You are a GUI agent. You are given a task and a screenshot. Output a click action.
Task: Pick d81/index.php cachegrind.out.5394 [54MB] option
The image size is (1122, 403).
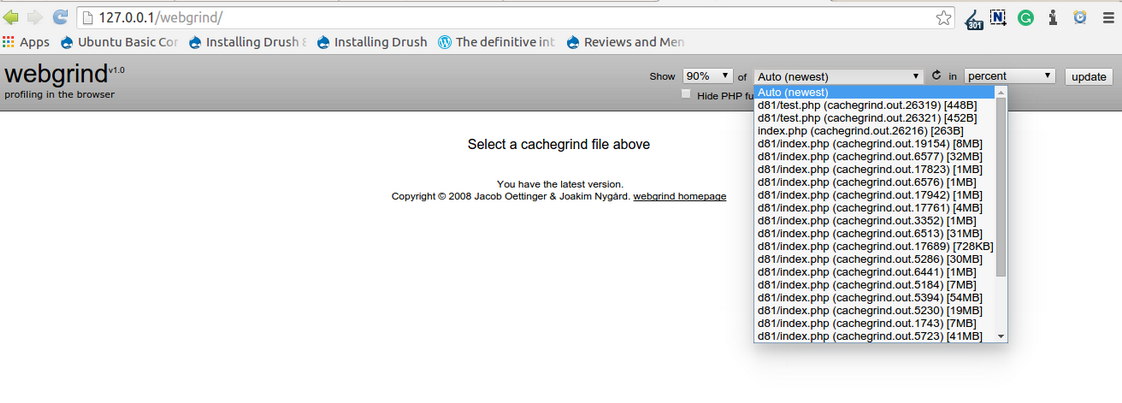click(x=869, y=297)
